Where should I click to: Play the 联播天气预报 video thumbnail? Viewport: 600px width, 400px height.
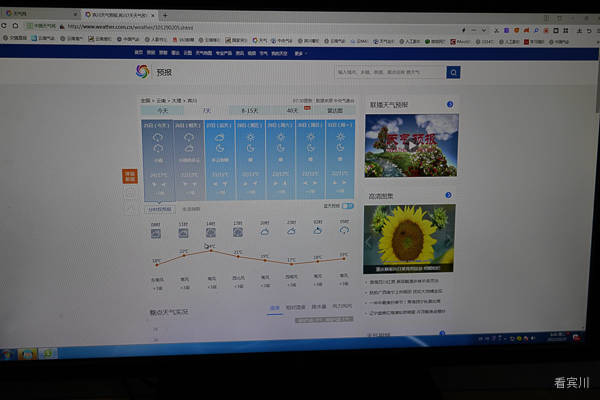pos(411,145)
